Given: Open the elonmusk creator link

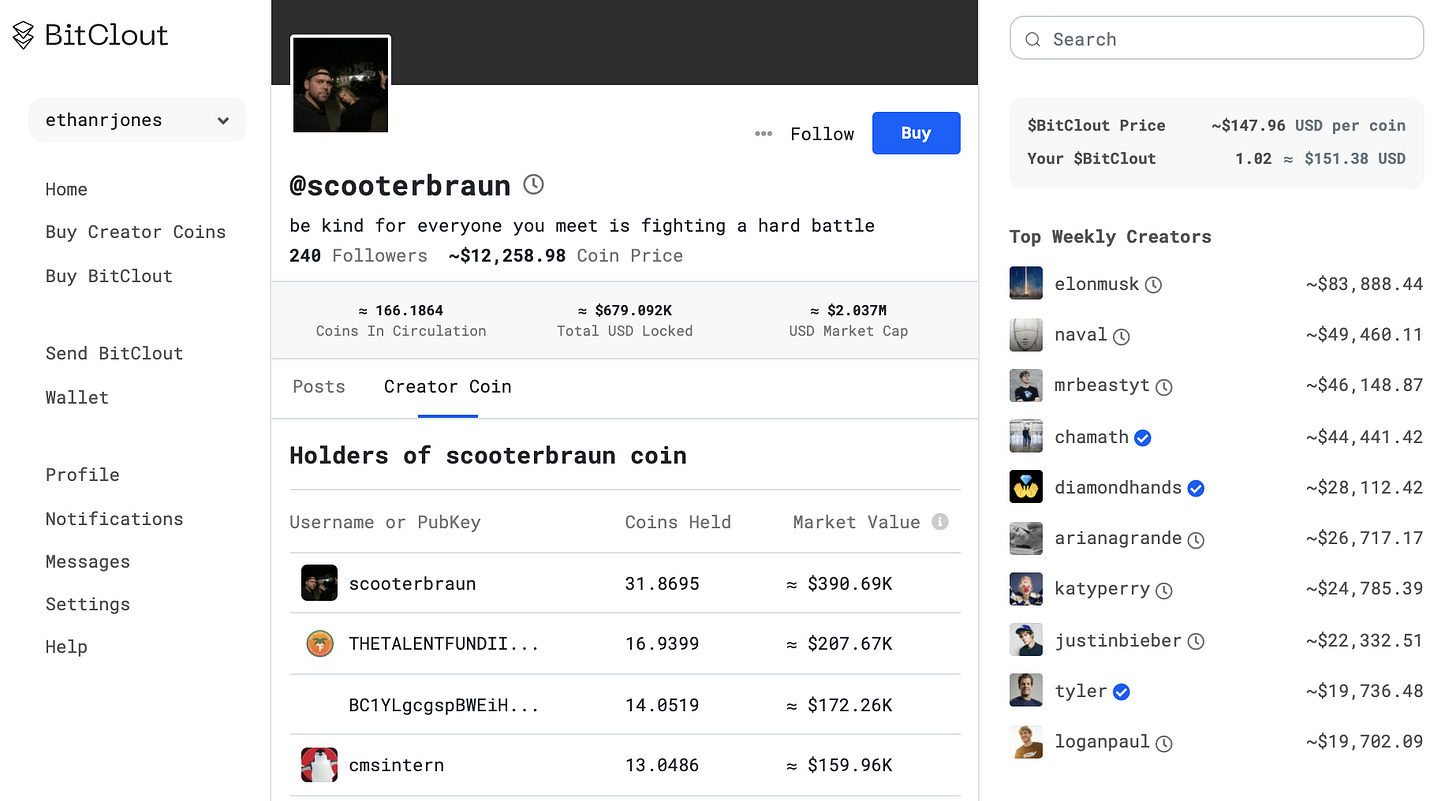Looking at the screenshot, I should (x=1097, y=284).
